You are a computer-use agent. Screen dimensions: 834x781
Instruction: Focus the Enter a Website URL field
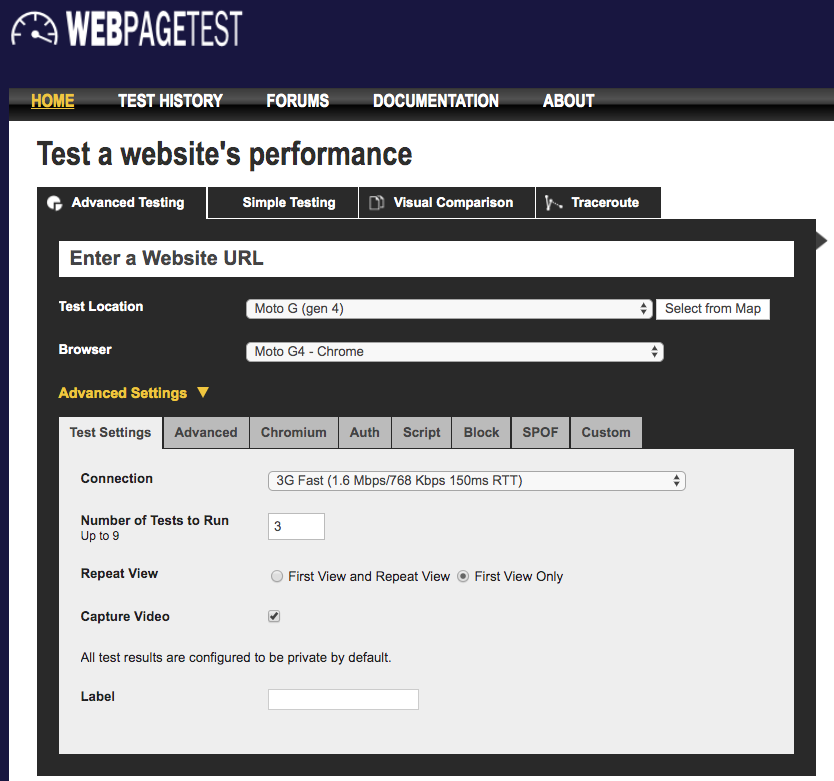tap(426, 259)
